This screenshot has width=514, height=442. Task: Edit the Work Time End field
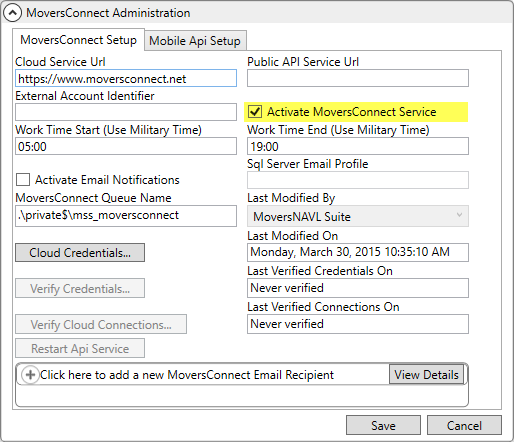pyautogui.click(x=358, y=146)
